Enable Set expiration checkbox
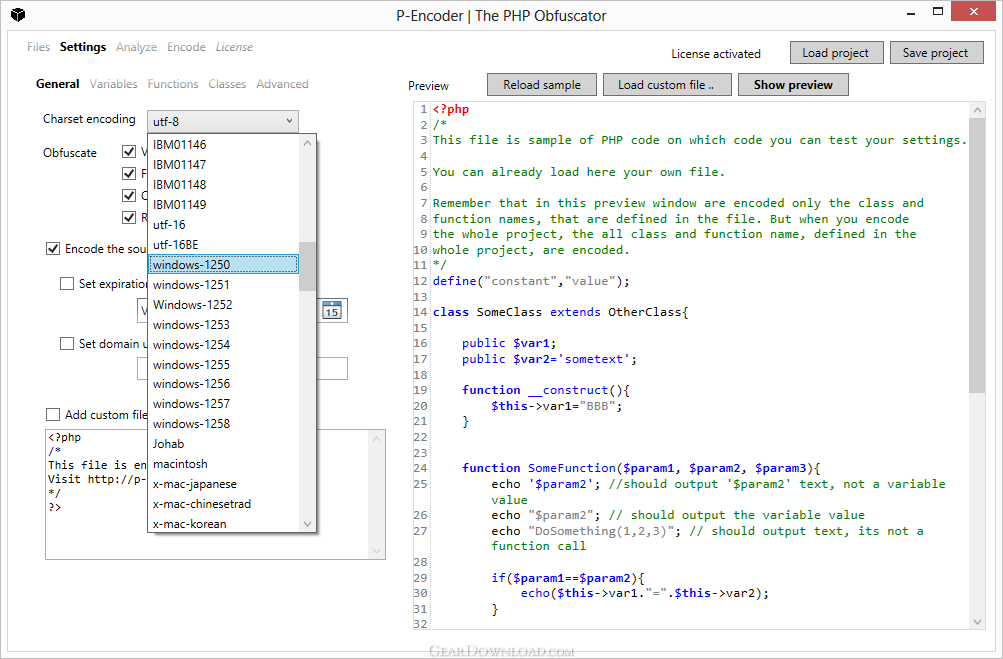Image resolution: width=1003 pixels, height=659 pixels. click(67, 283)
